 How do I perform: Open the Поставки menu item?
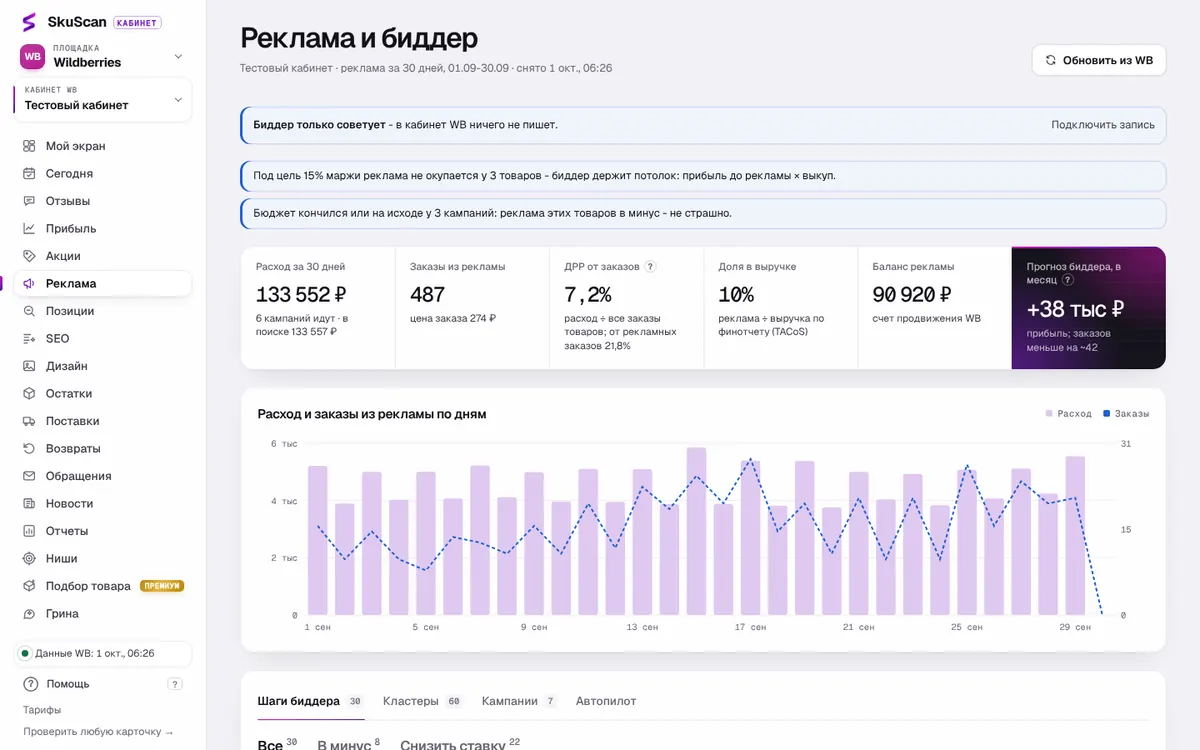click(x=103, y=421)
